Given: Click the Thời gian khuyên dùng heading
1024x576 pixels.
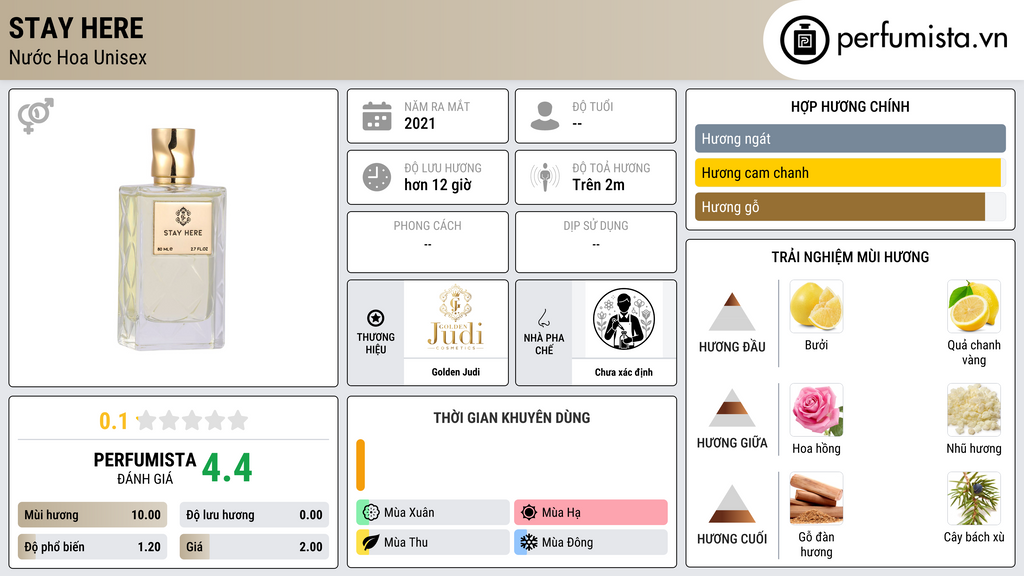Looking at the screenshot, I should click(512, 417).
